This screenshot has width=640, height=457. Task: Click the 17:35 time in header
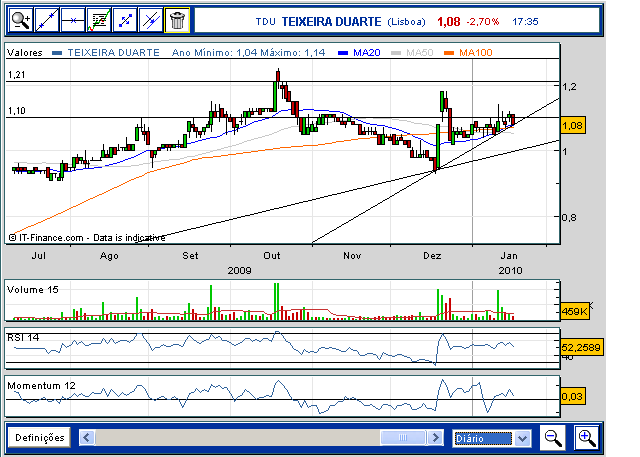(x=525, y=22)
